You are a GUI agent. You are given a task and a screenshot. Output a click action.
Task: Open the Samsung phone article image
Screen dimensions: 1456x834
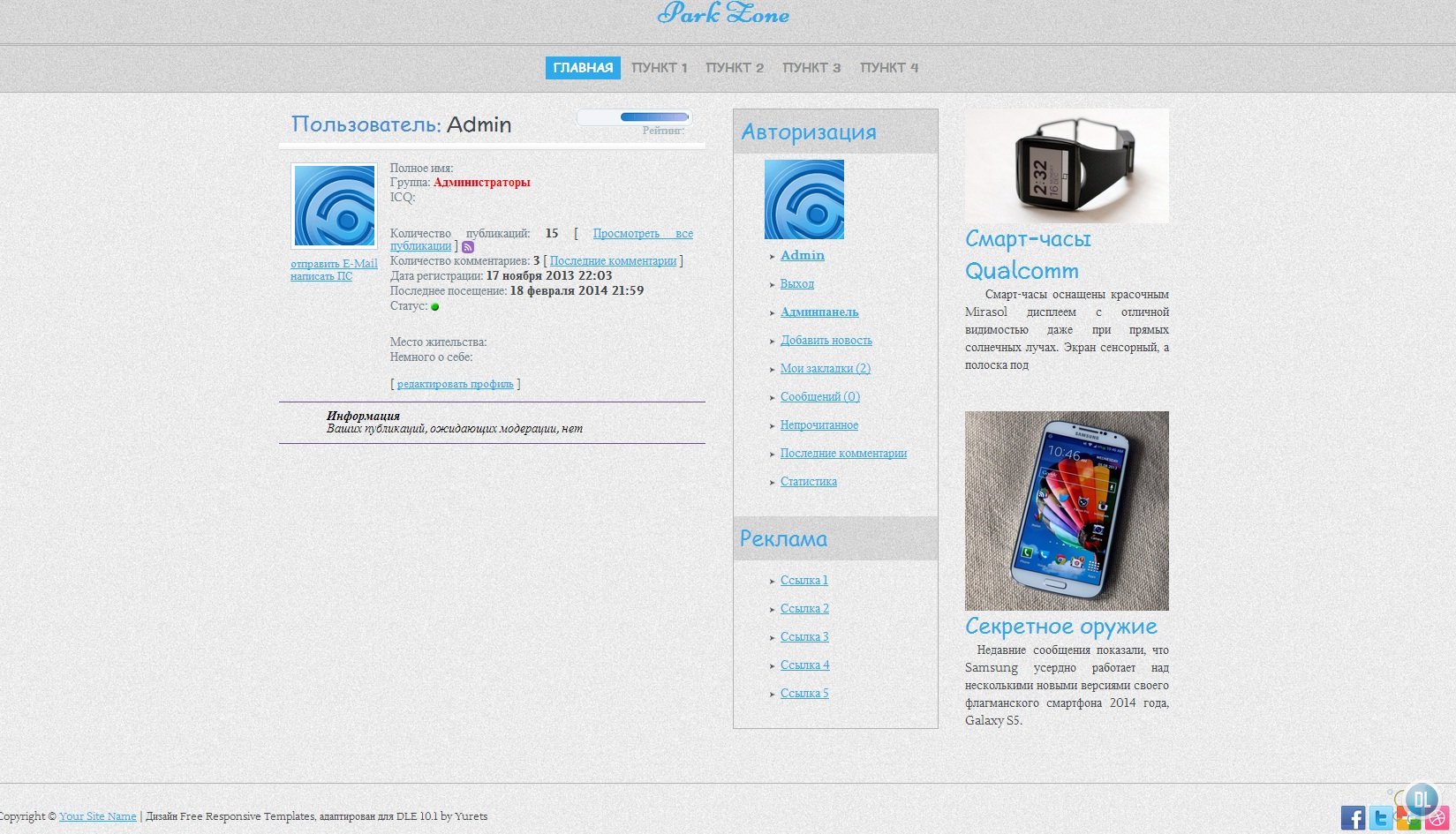click(1067, 510)
